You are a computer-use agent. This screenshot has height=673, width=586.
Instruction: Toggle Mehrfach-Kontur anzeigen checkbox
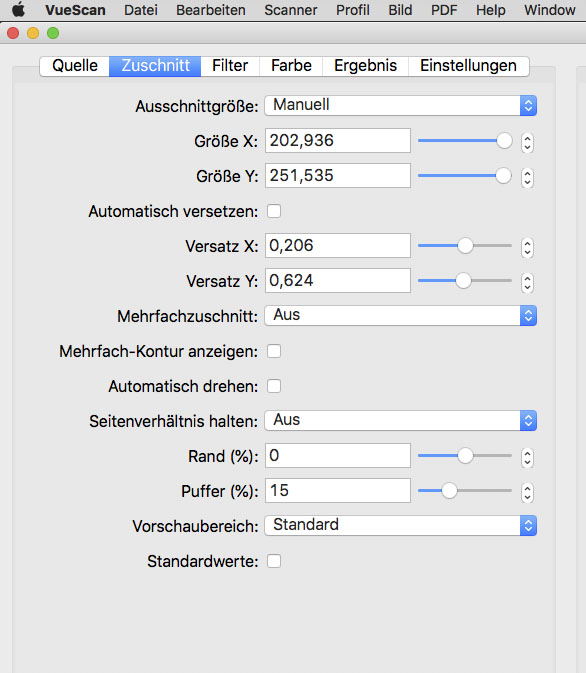[274, 351]
